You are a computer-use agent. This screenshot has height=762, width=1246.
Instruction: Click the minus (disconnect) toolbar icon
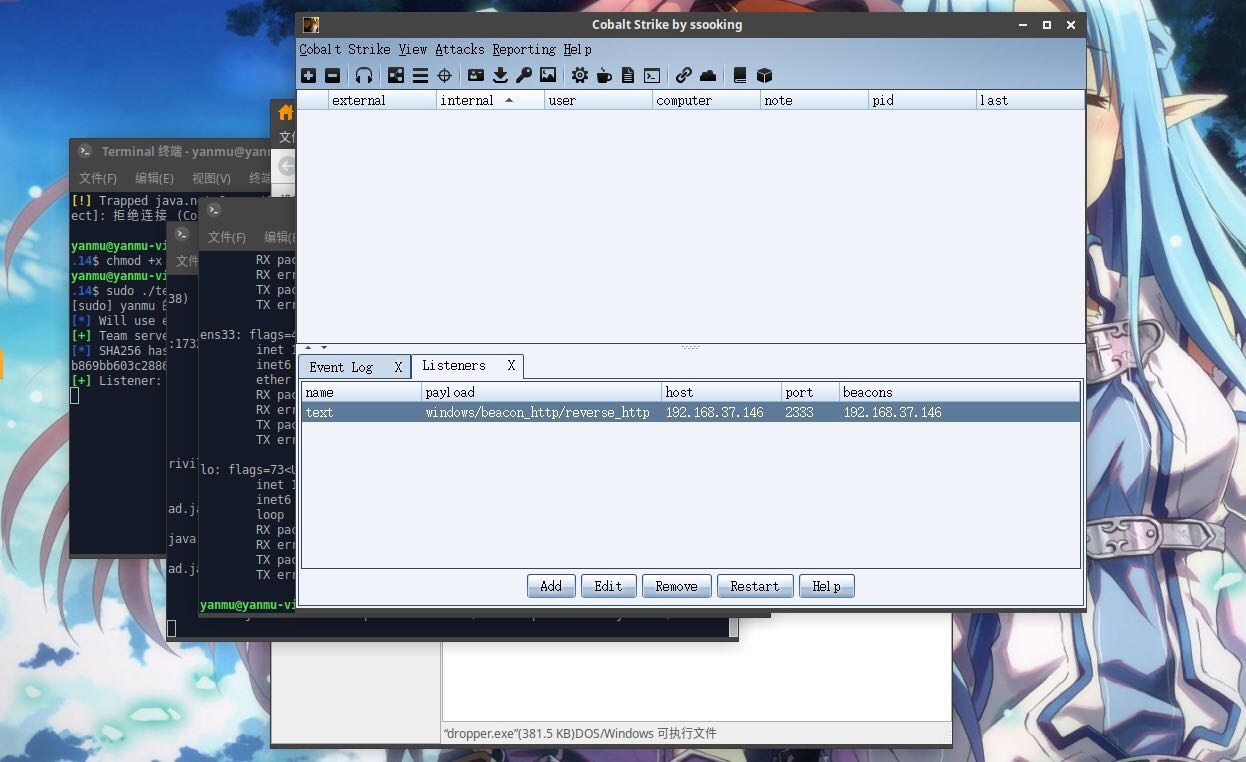pos(332,75)
